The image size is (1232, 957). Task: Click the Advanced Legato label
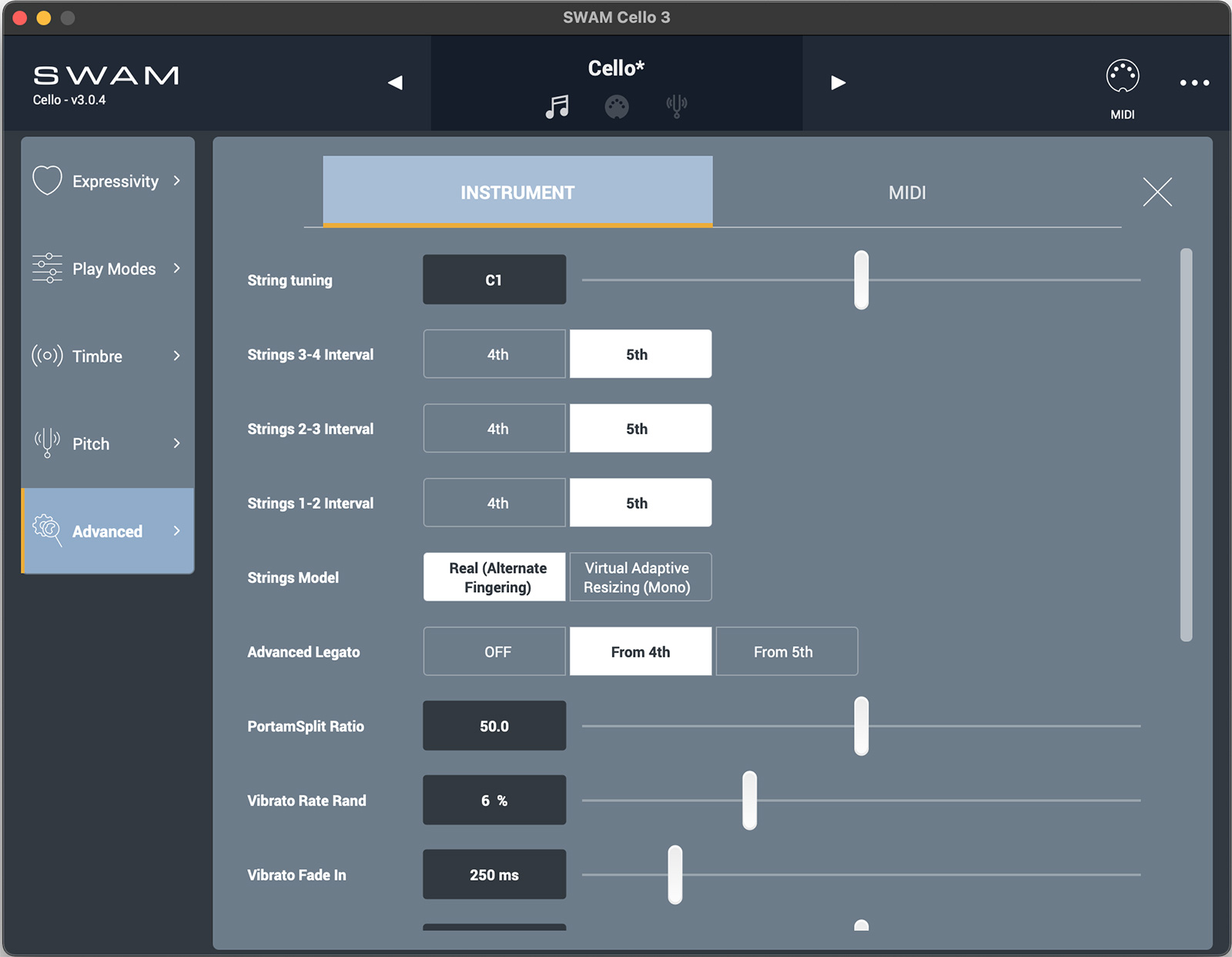click(303, 652)
